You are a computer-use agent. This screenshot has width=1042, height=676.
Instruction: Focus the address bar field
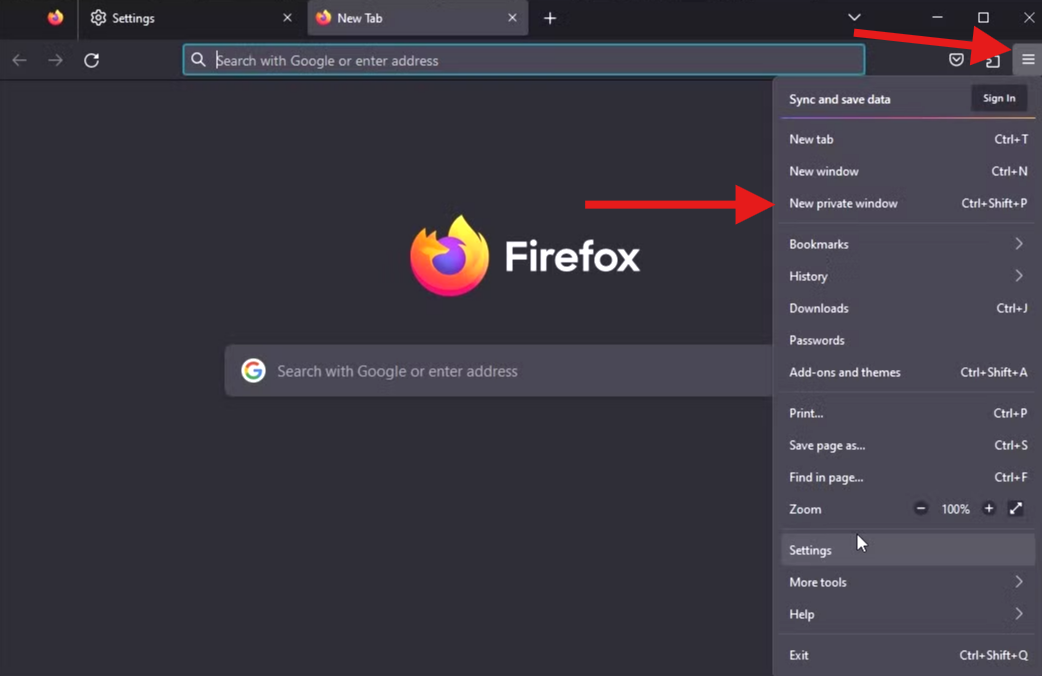click(524, 60)
